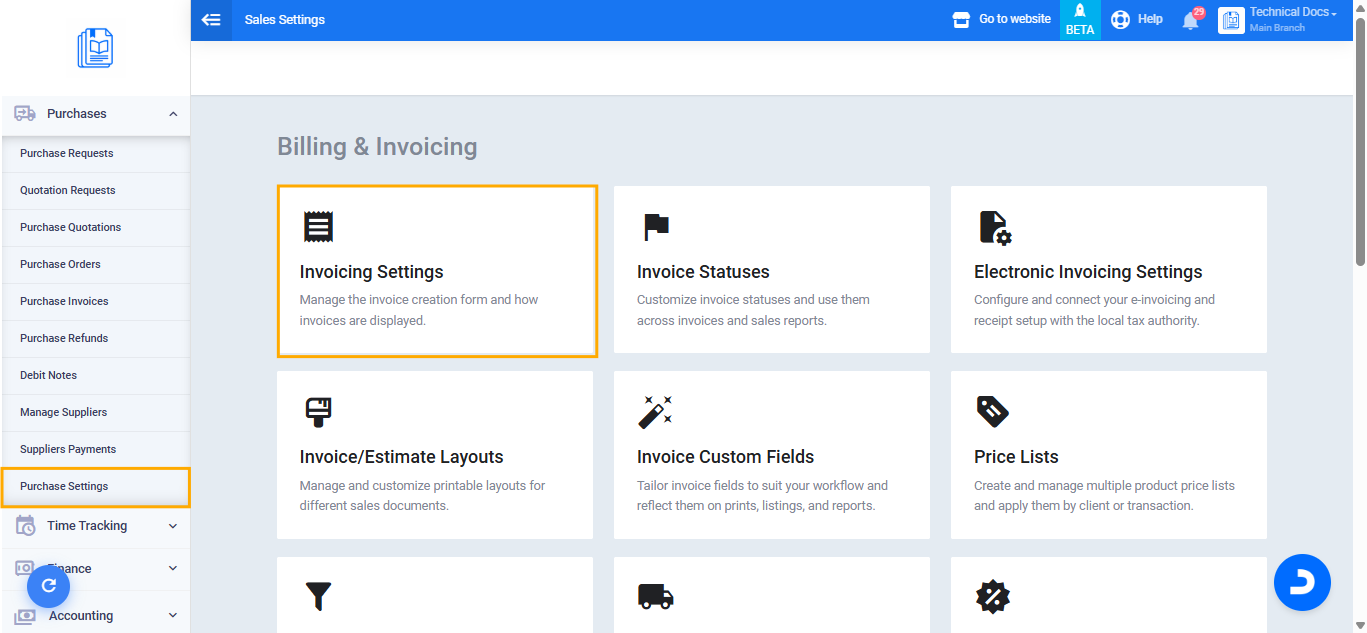This screenshot has width=1367, height=633.
Task: Click the Go to website link
Action: point(1002,19)
